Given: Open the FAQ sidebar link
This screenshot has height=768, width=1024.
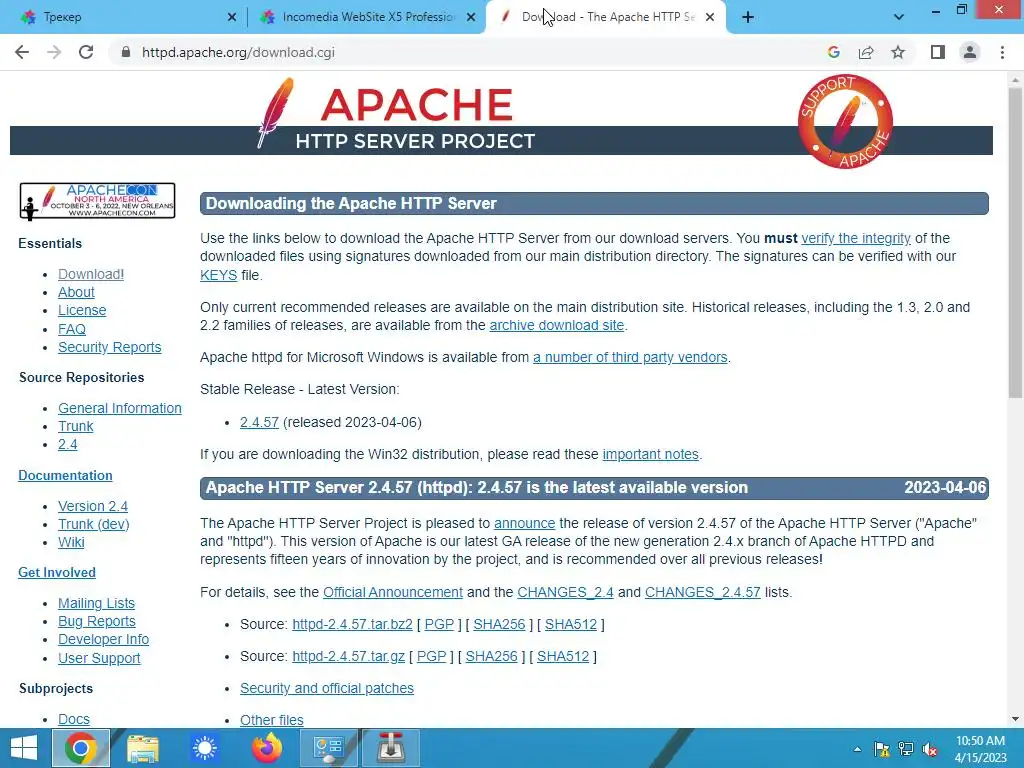Looking at the screenshot, I should click(x=72, y=329).
